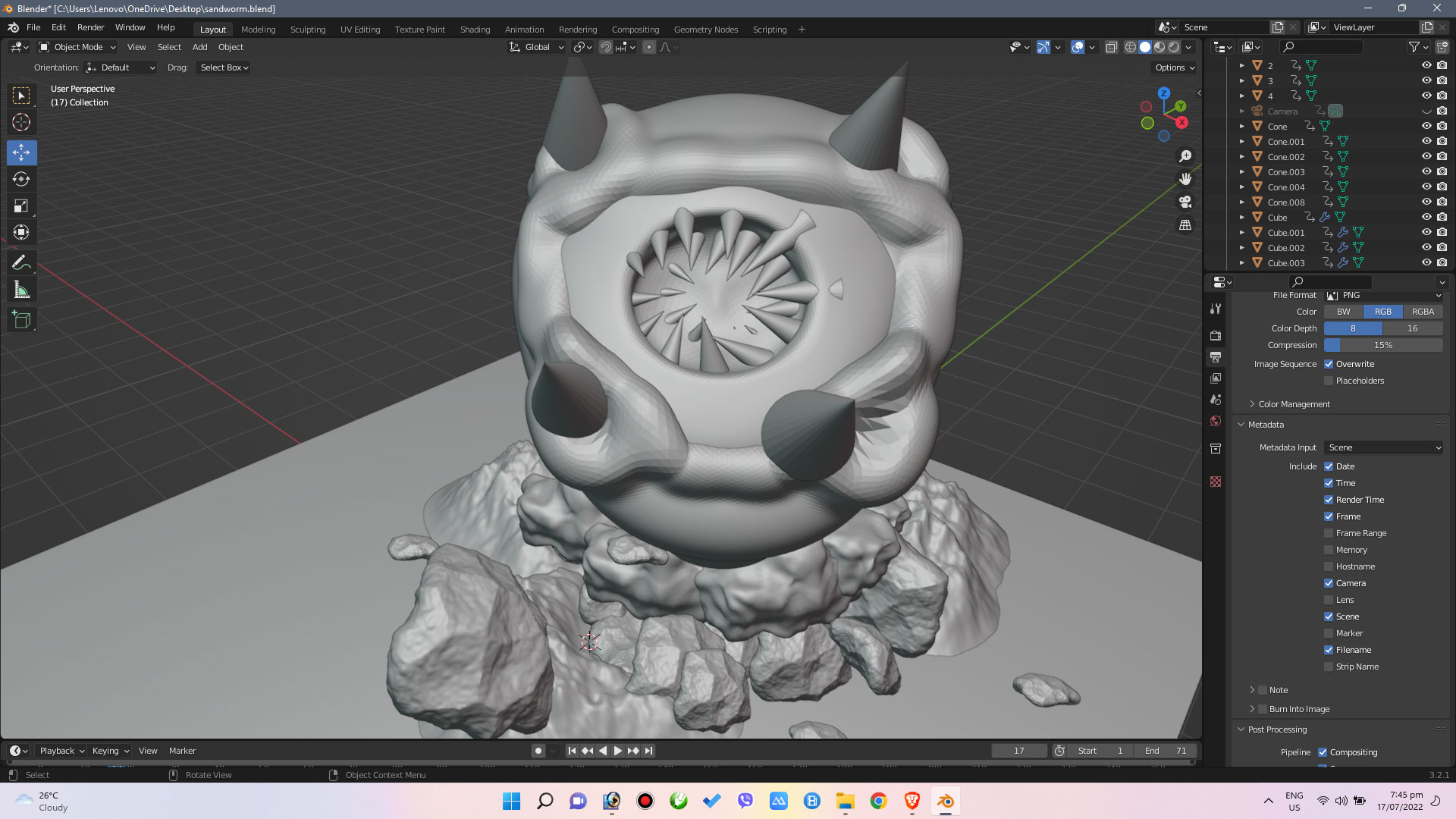Screen dimensions: 1456x819
Task: Open the World properties tab
Action: pos(1216,421)
